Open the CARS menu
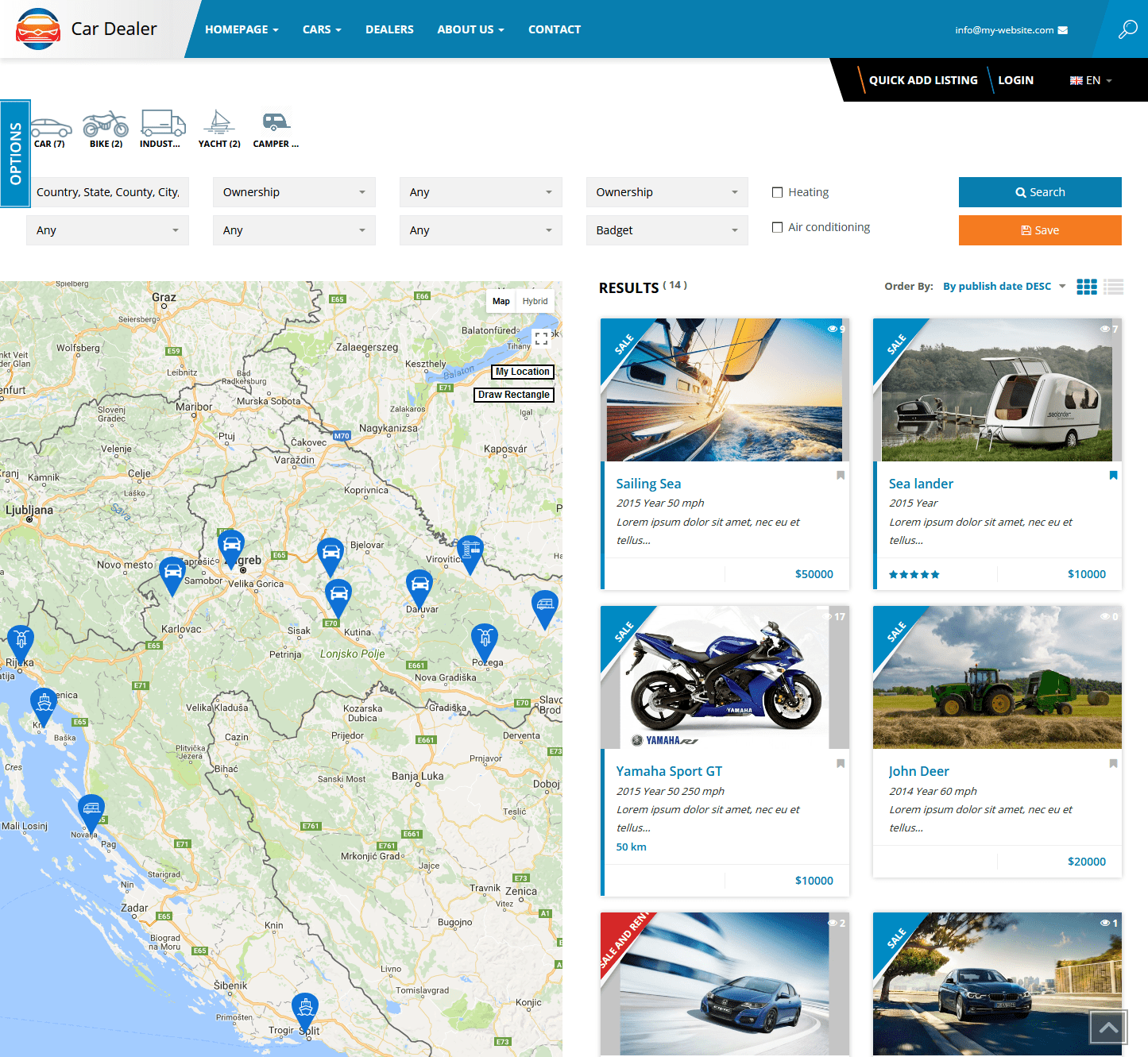 (321, 29)
